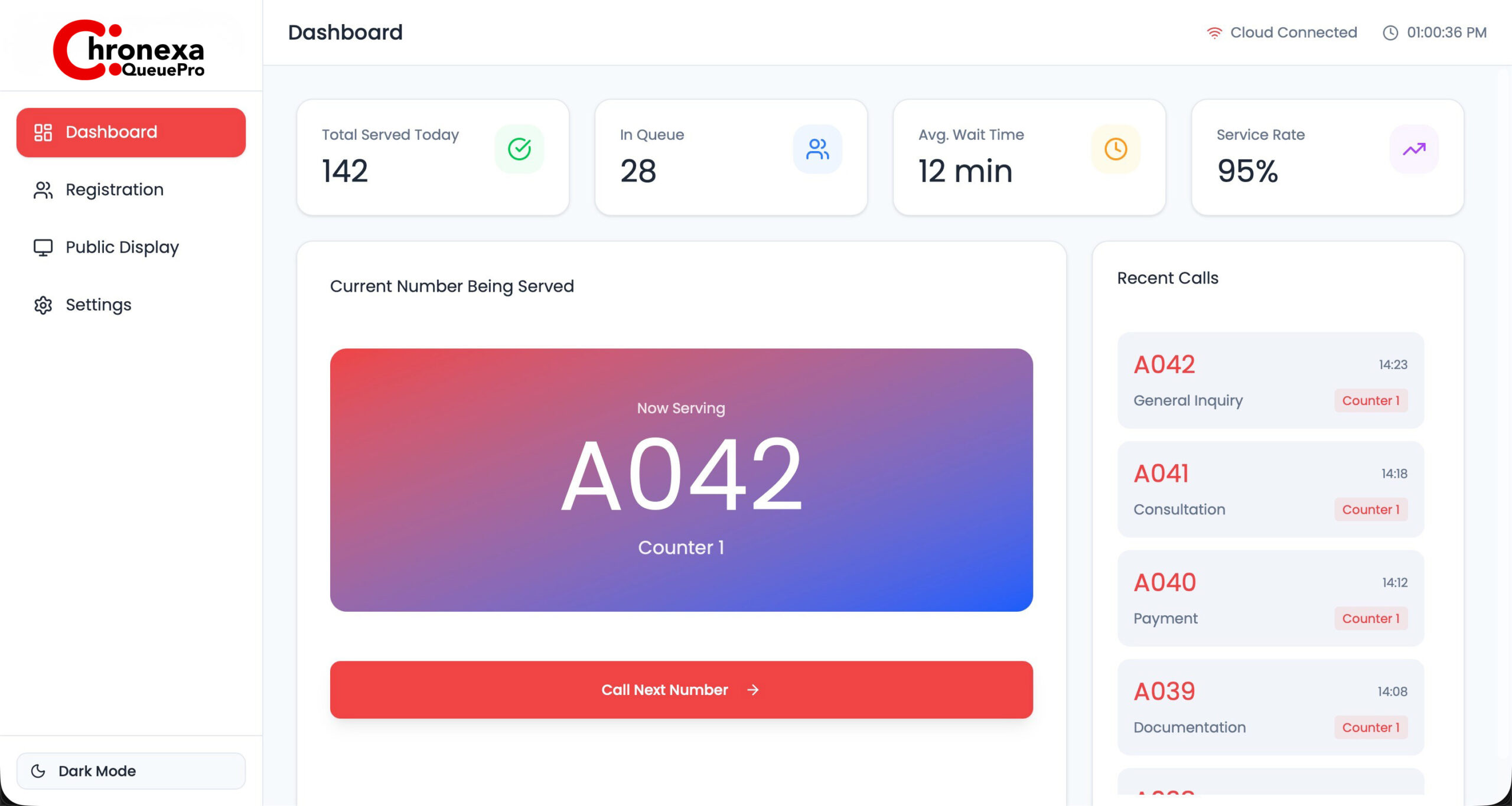Click Counter 1 badge on A040 Payment
The height and width of the screenshot is (806, 1512).
coord(1370,618)
